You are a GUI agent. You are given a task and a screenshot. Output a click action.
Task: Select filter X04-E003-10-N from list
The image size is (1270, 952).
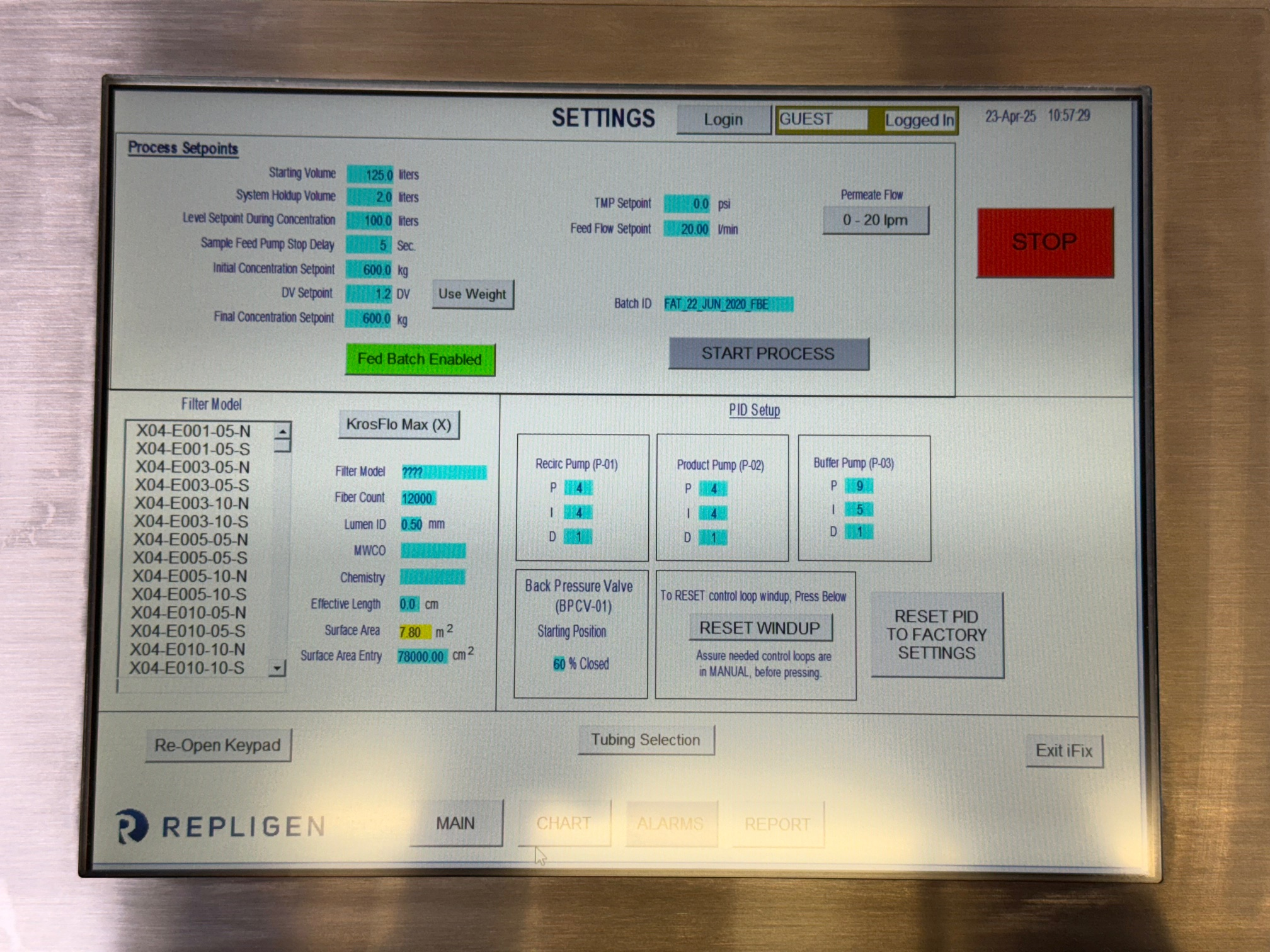click(x=192, y=504)
